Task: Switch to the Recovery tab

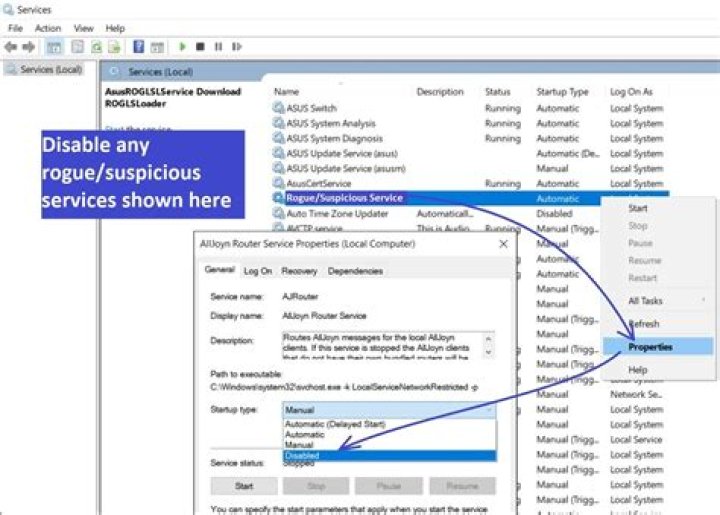Action: point(299,271)
